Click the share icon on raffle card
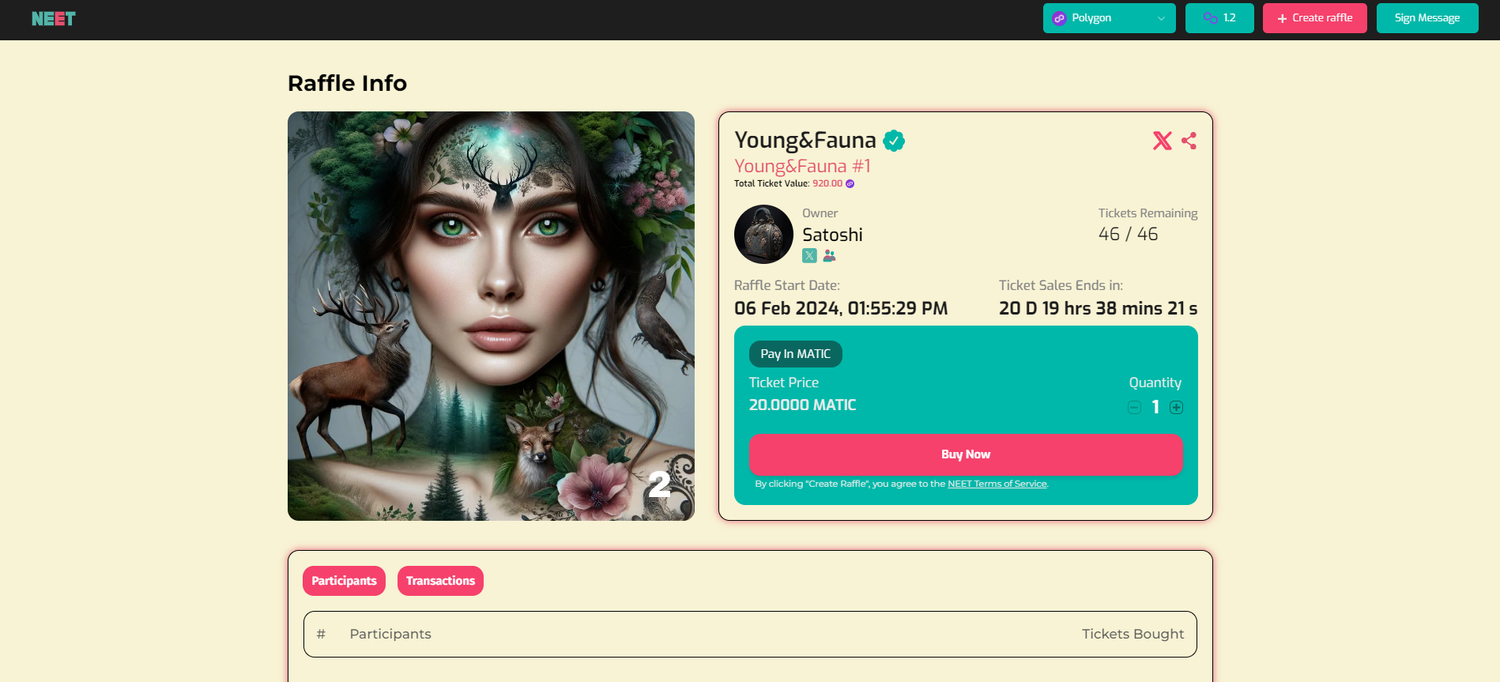 pos(1189,141)
